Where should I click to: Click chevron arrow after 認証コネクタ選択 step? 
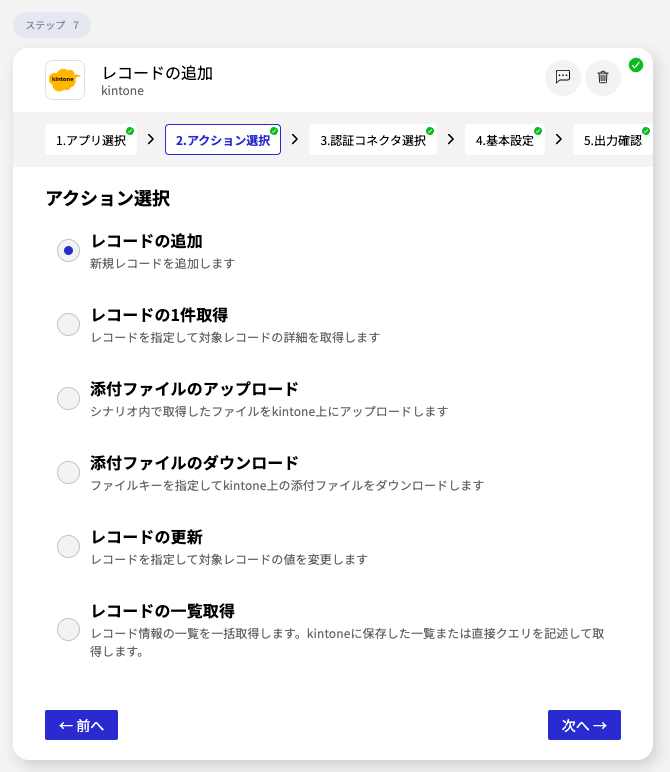pyautogui.click(x=451, y=139)
